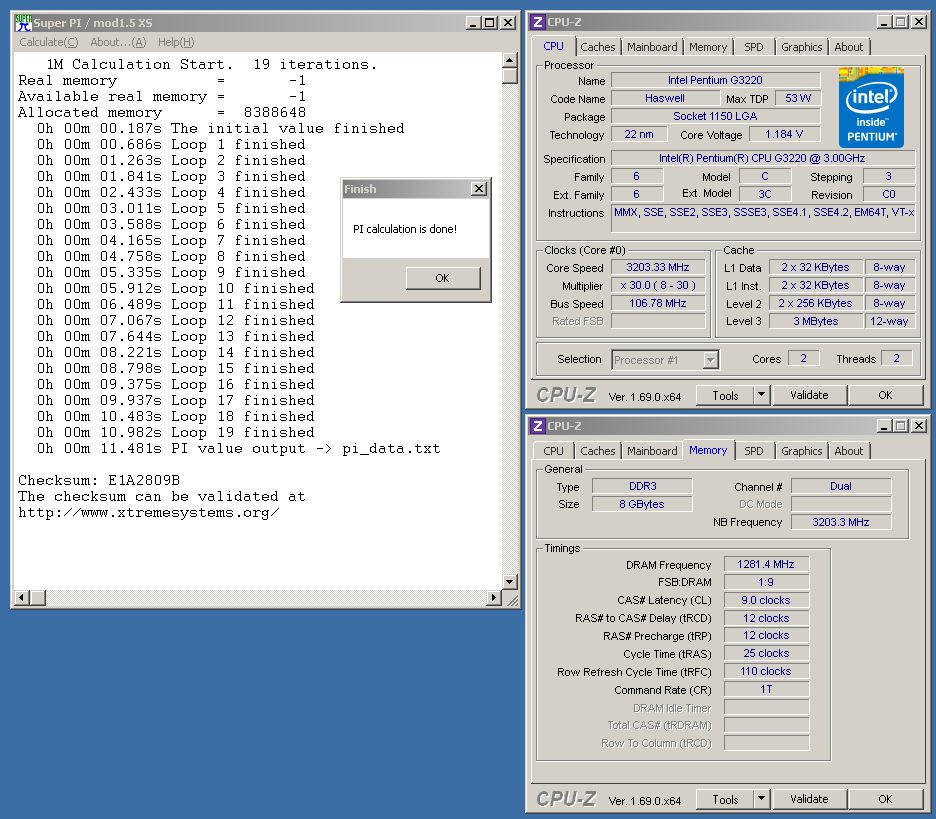Click OK button in bottom CPU-Z window

click(885, 799)
